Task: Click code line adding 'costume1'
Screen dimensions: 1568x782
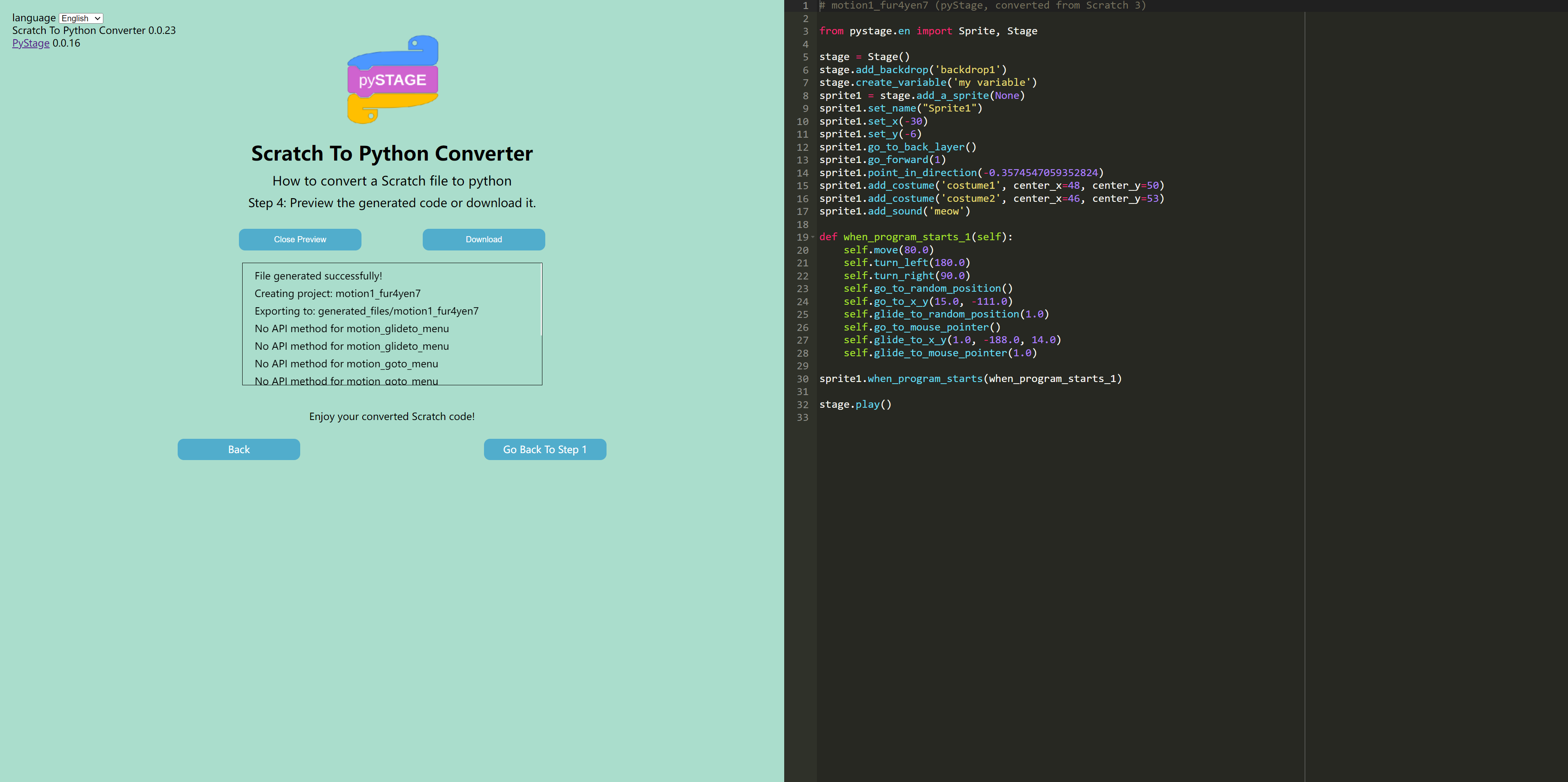Action: click(992, 186)
